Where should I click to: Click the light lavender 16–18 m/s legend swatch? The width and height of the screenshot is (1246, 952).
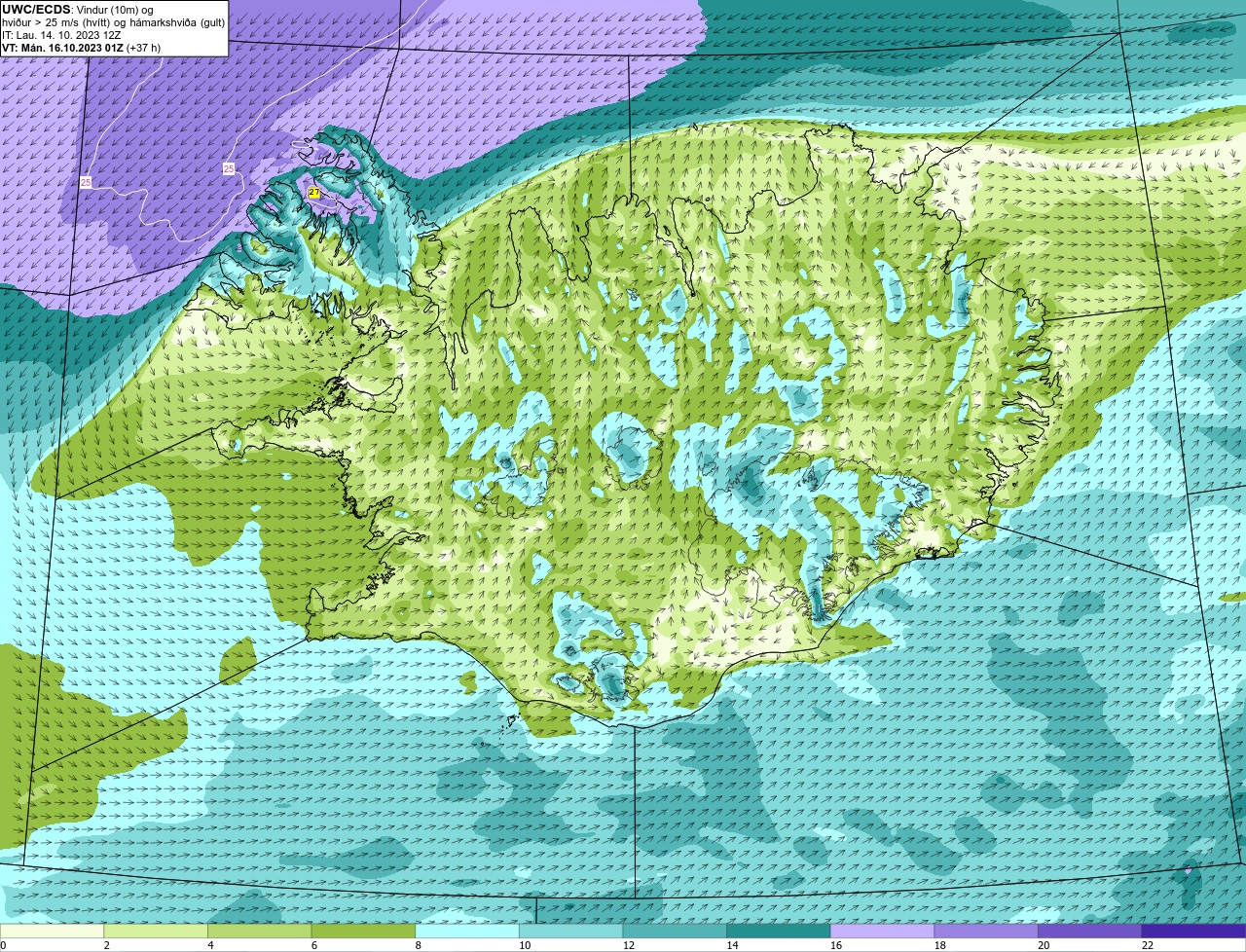click(883, 931)
